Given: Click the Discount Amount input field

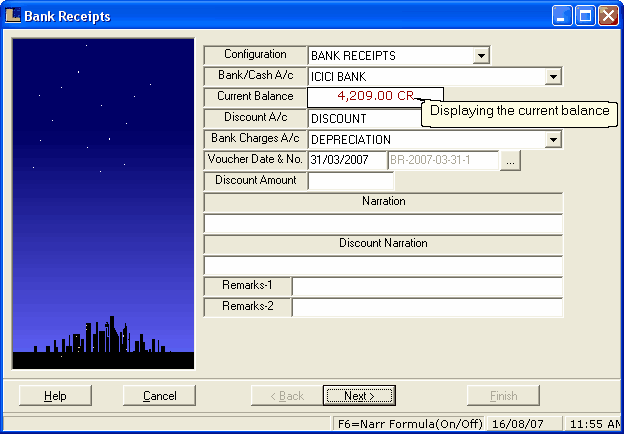Looking at the screenshot, I should (351, 181).
